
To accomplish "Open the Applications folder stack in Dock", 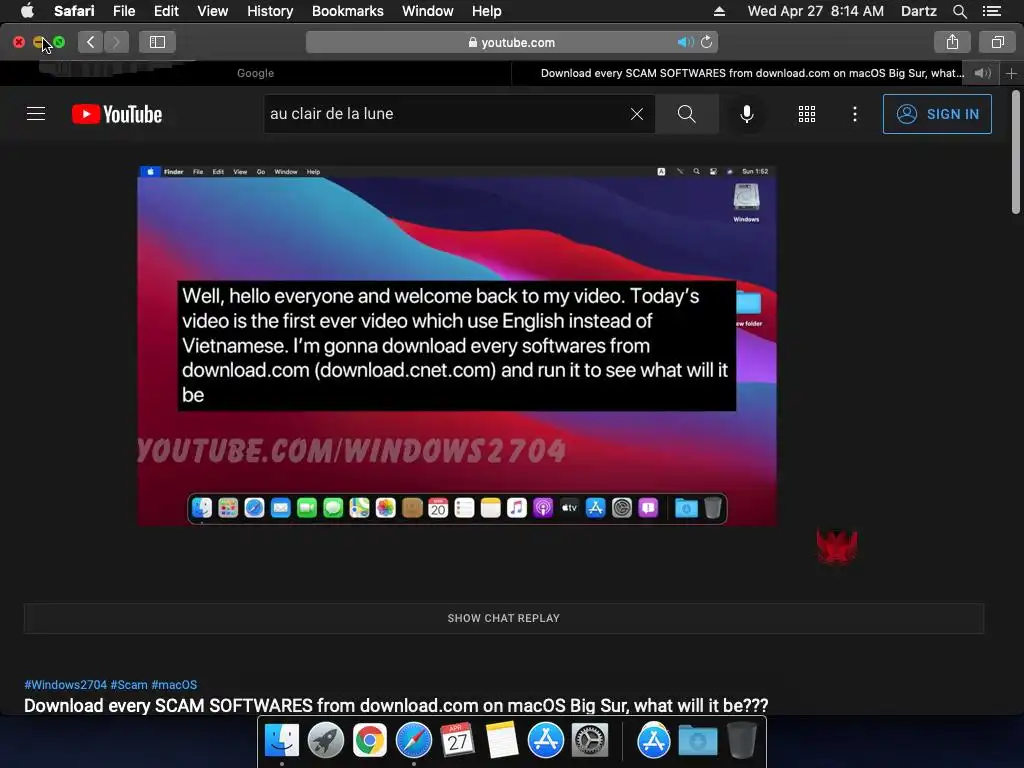I will [654, 741].
